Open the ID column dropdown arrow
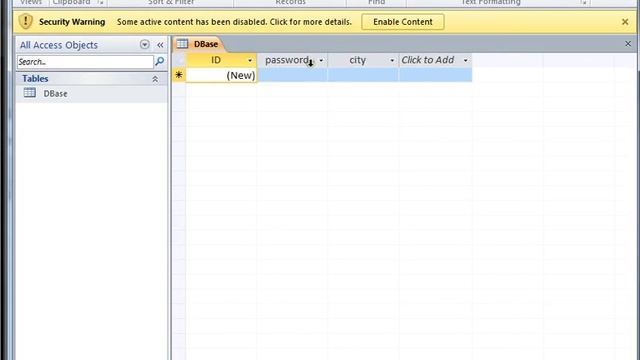640x360 pixels. tap(250, 60)
